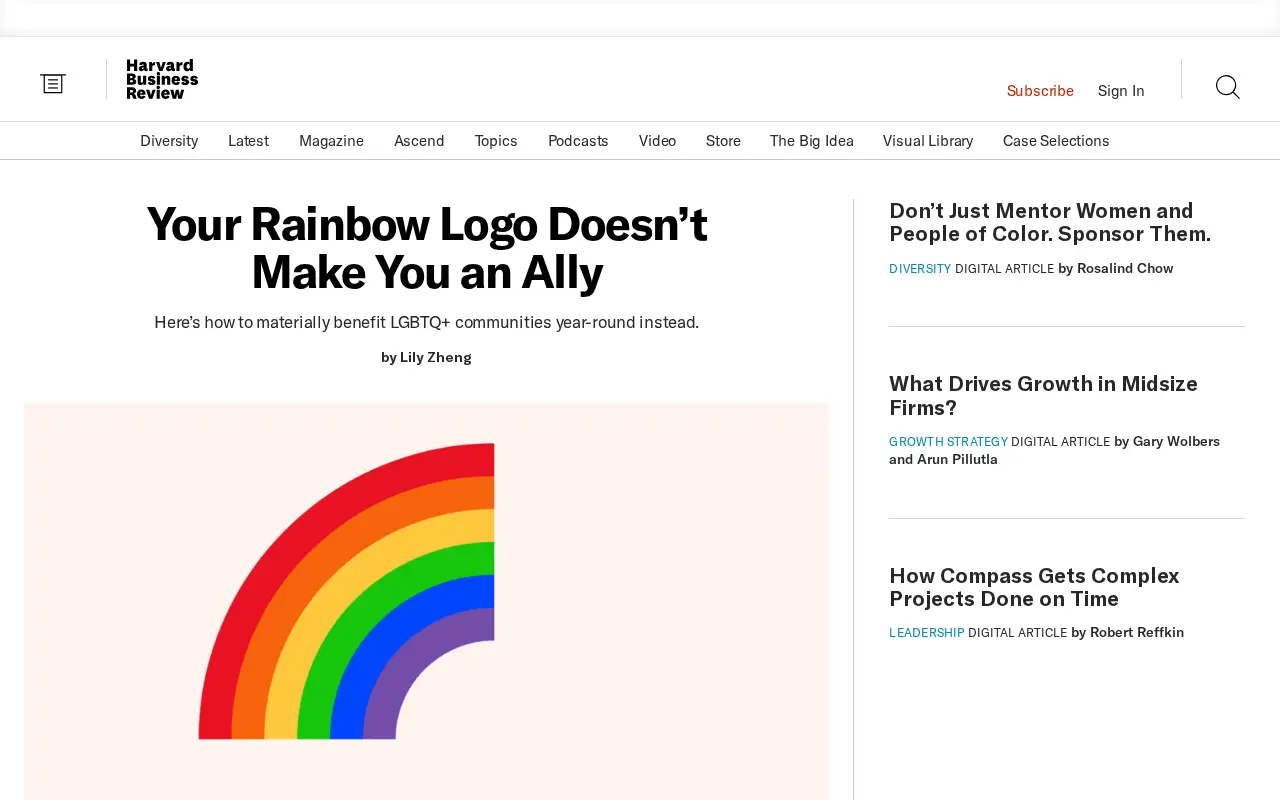Select Ascend in the navigation bar
The image size is (1280, 800).
pyautogui.click(x=419, y=141)
